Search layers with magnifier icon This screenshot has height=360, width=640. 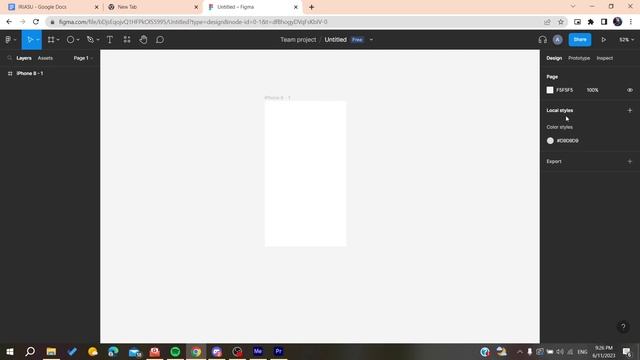[9, 58]
